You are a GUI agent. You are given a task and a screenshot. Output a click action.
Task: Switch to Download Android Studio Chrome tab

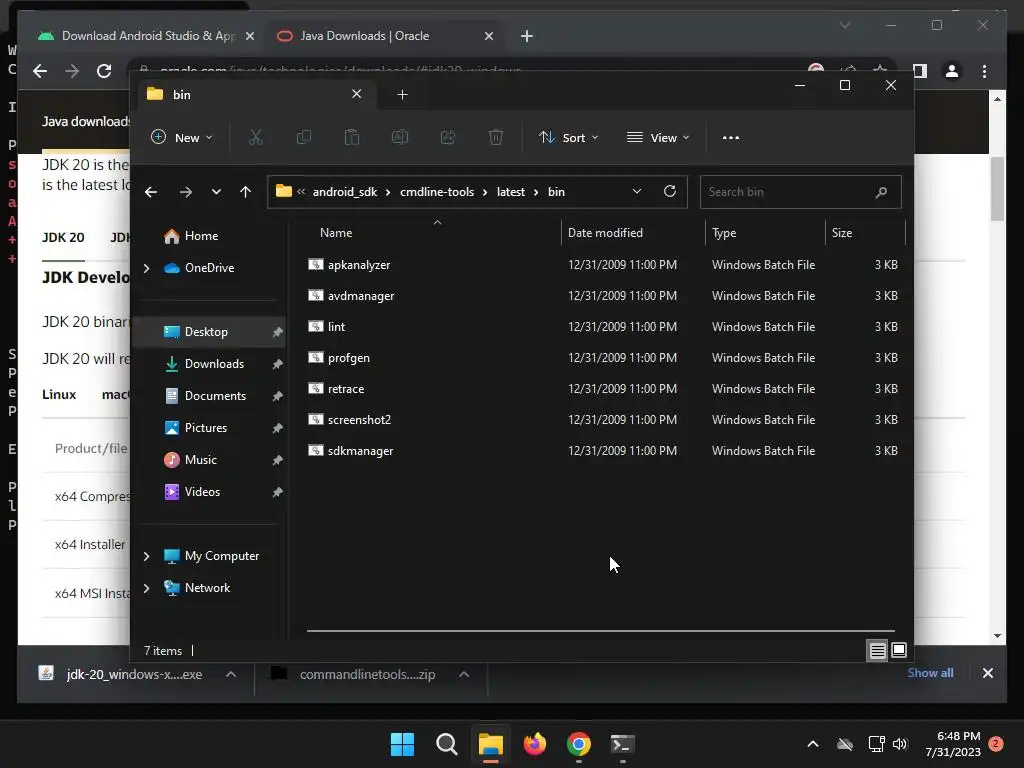tap(145, 36)
